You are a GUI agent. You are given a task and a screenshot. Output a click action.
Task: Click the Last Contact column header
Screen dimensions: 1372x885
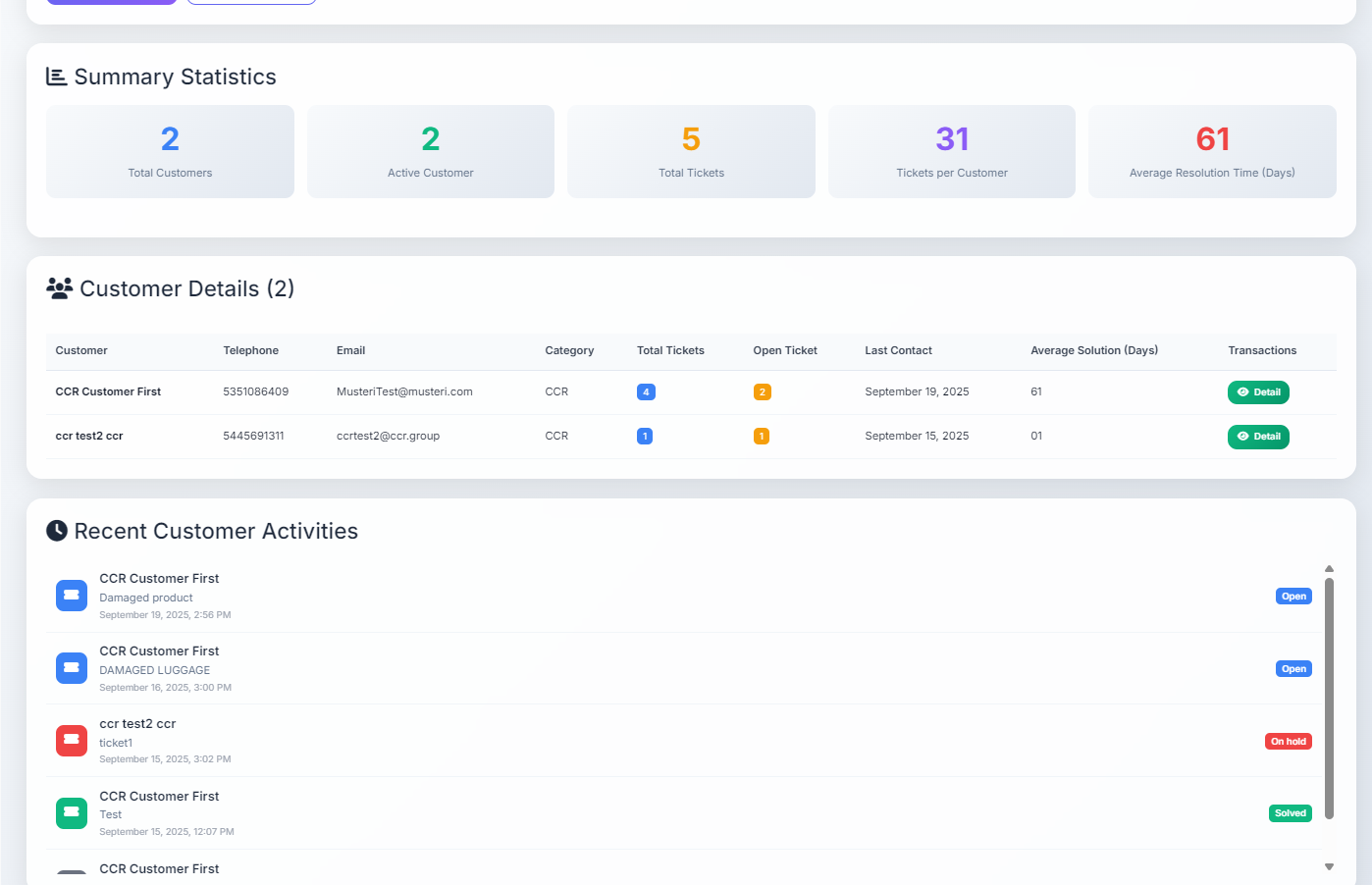click(898, 350)
